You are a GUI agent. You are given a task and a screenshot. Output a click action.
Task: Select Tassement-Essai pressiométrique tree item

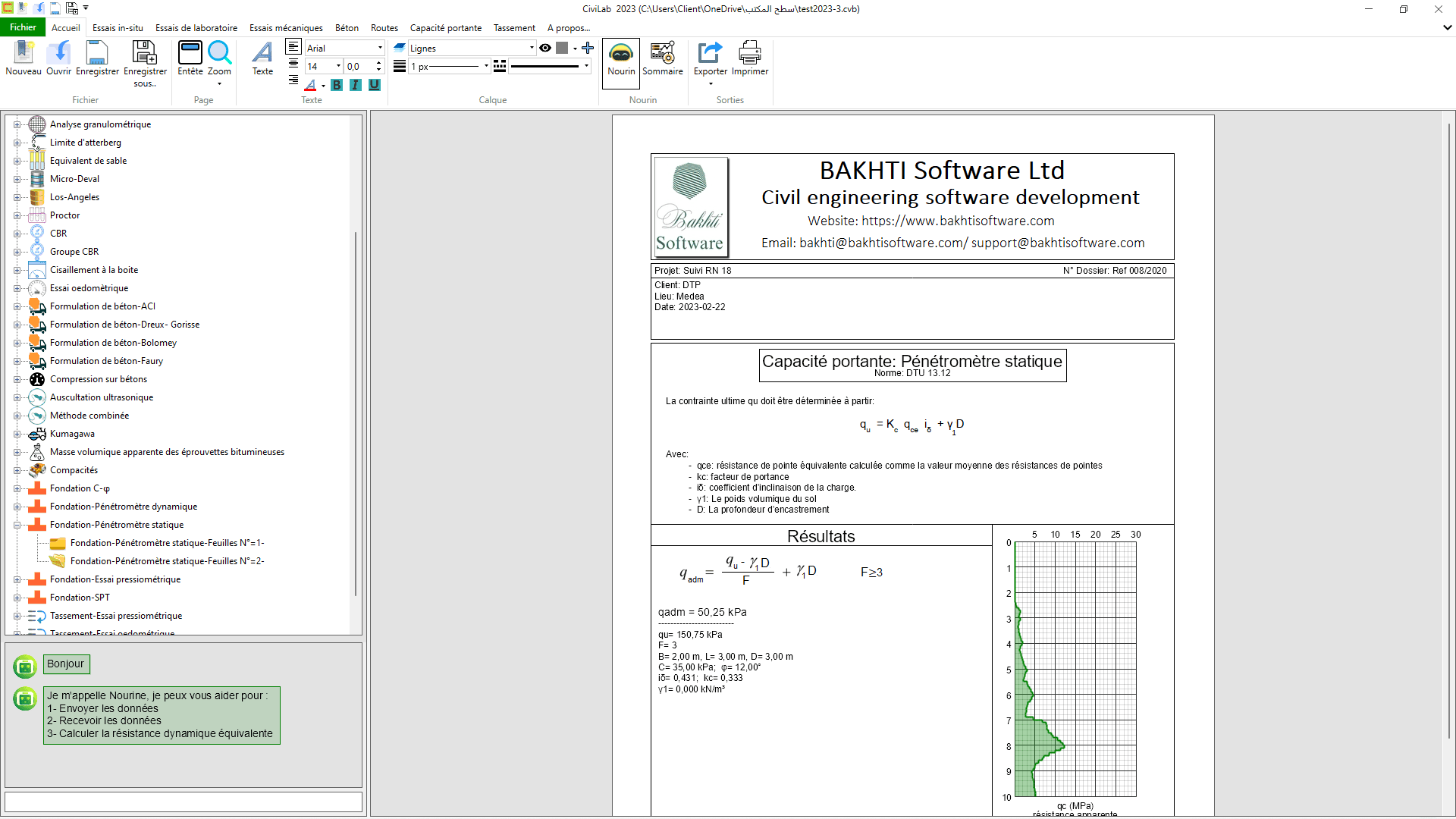pos(116,616)
